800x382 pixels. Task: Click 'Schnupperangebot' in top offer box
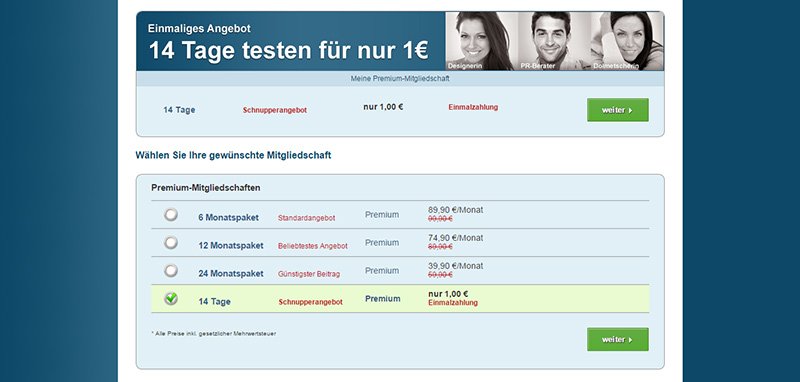pos(275,110)
